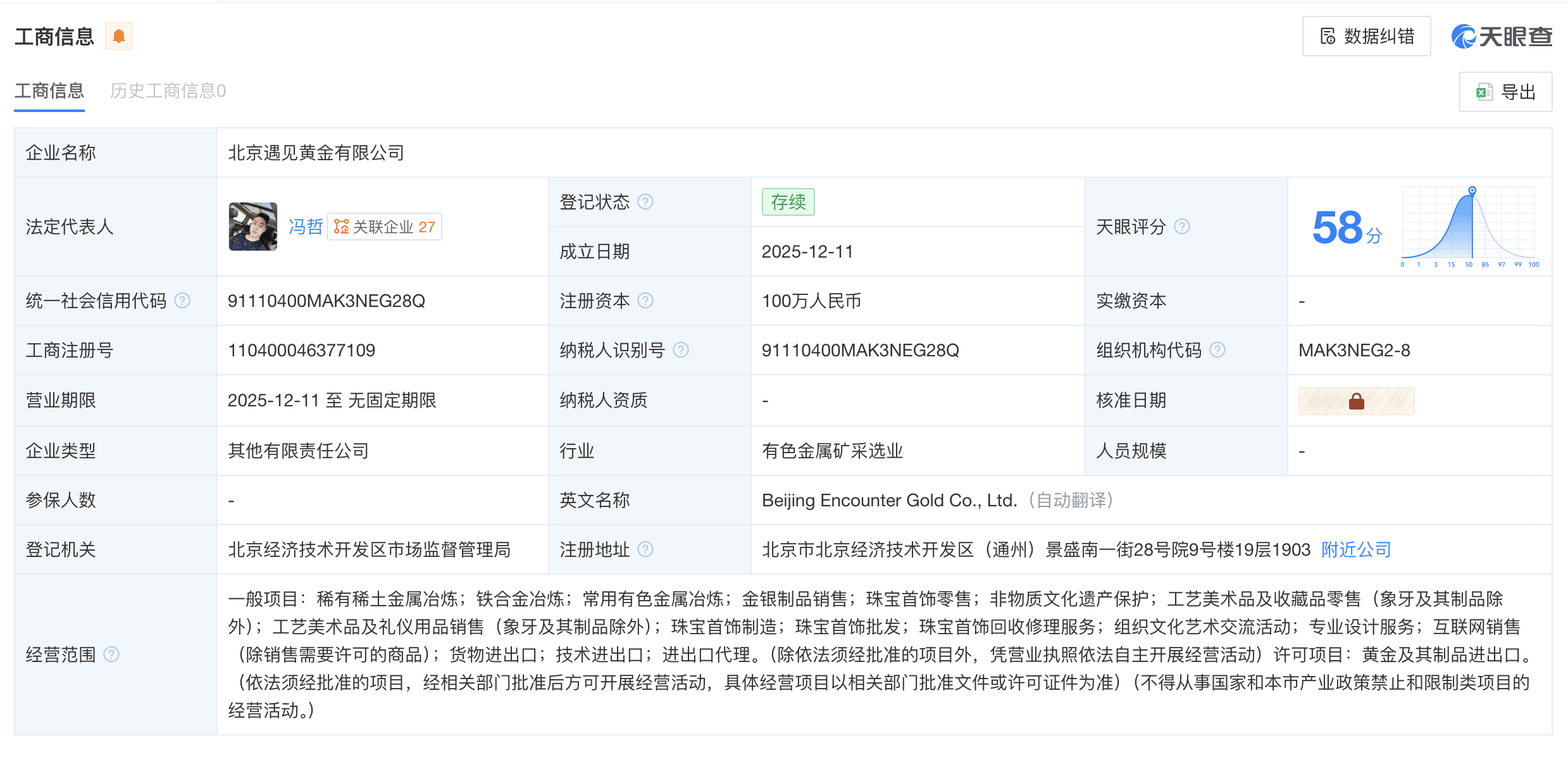1568x757 pixels.
Task: Click the 附近公司 link
Action: pyautogui.click(x=1355, y=549)
